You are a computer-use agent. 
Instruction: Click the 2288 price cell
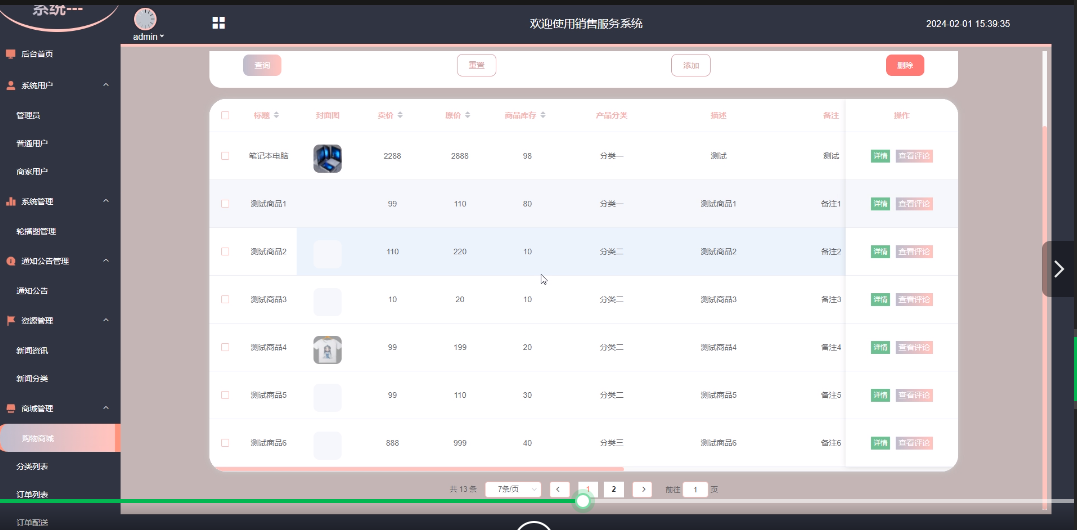(x=392, y=156)
